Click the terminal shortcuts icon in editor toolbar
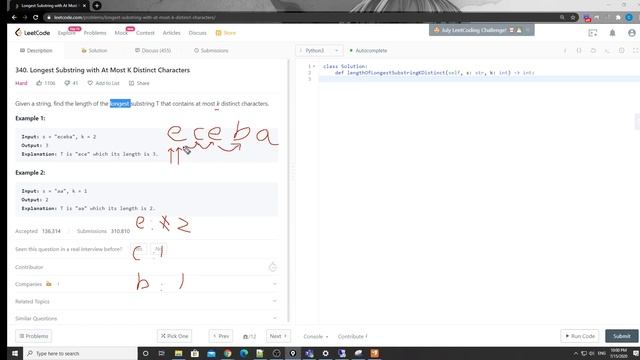Viewport: 640px width, 360px height. click(607, 51)
